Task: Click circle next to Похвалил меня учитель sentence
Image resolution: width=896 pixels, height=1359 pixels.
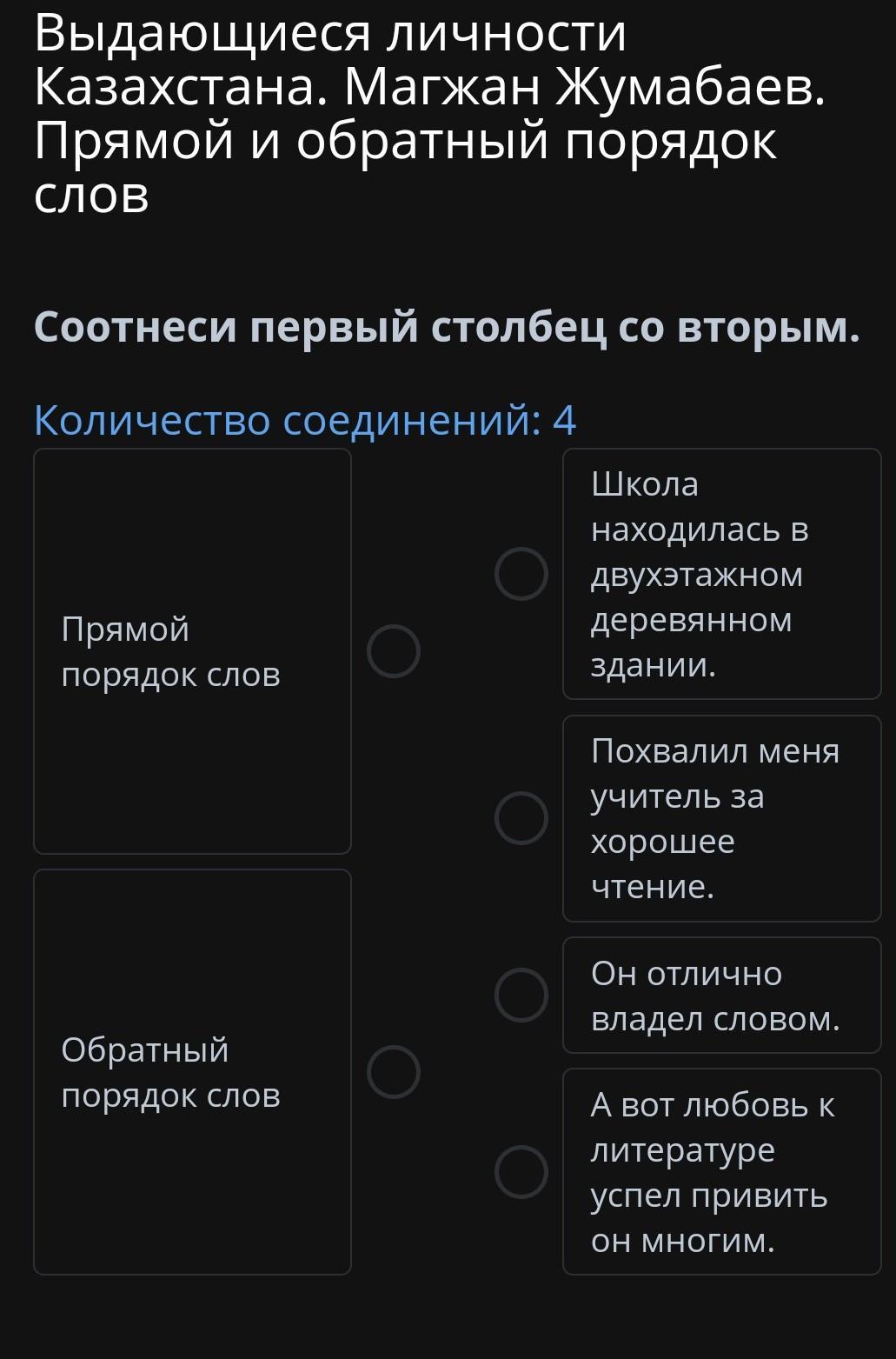Action: (521, 818)
